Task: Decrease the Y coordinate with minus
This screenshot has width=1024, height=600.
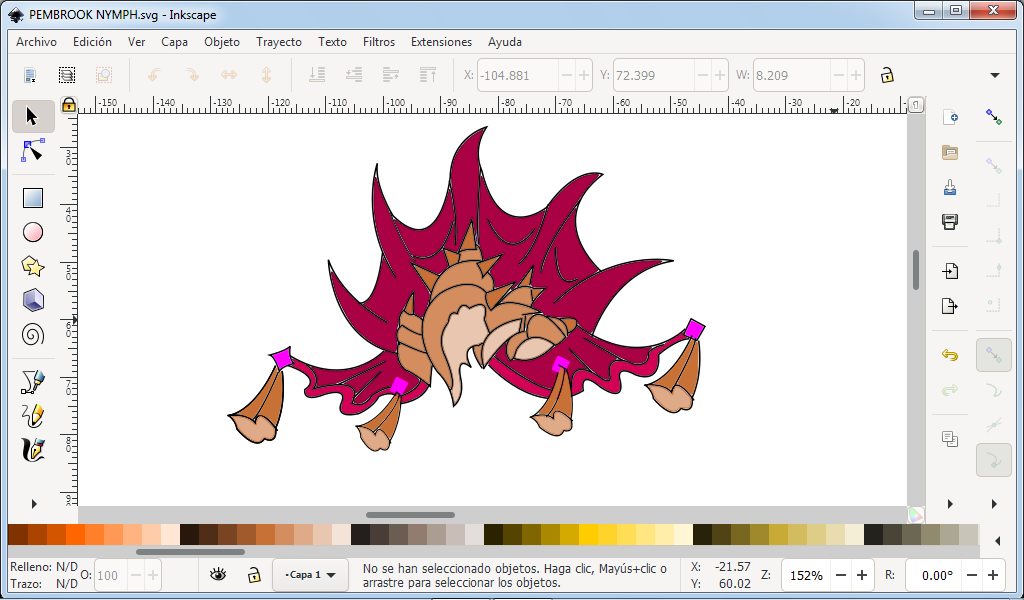Action: click(x=703, y=75)
